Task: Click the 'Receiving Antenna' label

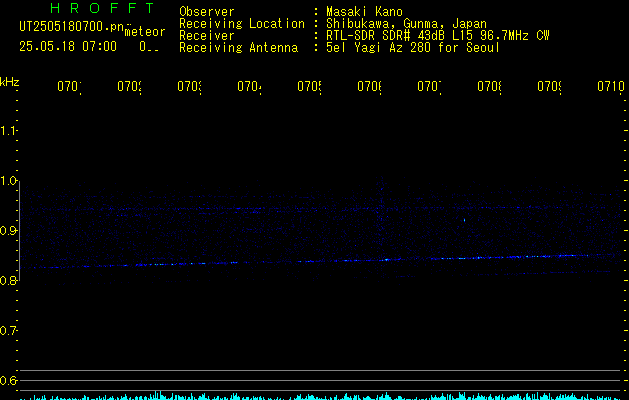Action: pos(239,48)
